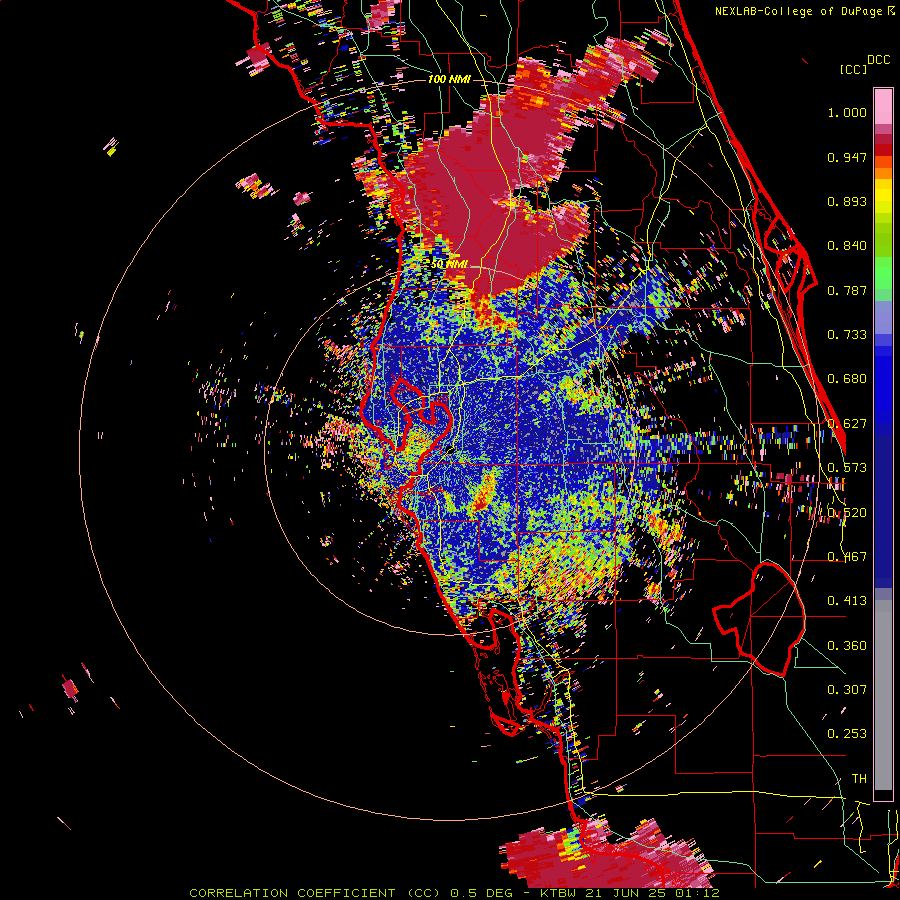This screenshot has height=900, width=900.
Task: Select the 1.000 scale value
Action: pyautogui.click(x=847, y=112)
